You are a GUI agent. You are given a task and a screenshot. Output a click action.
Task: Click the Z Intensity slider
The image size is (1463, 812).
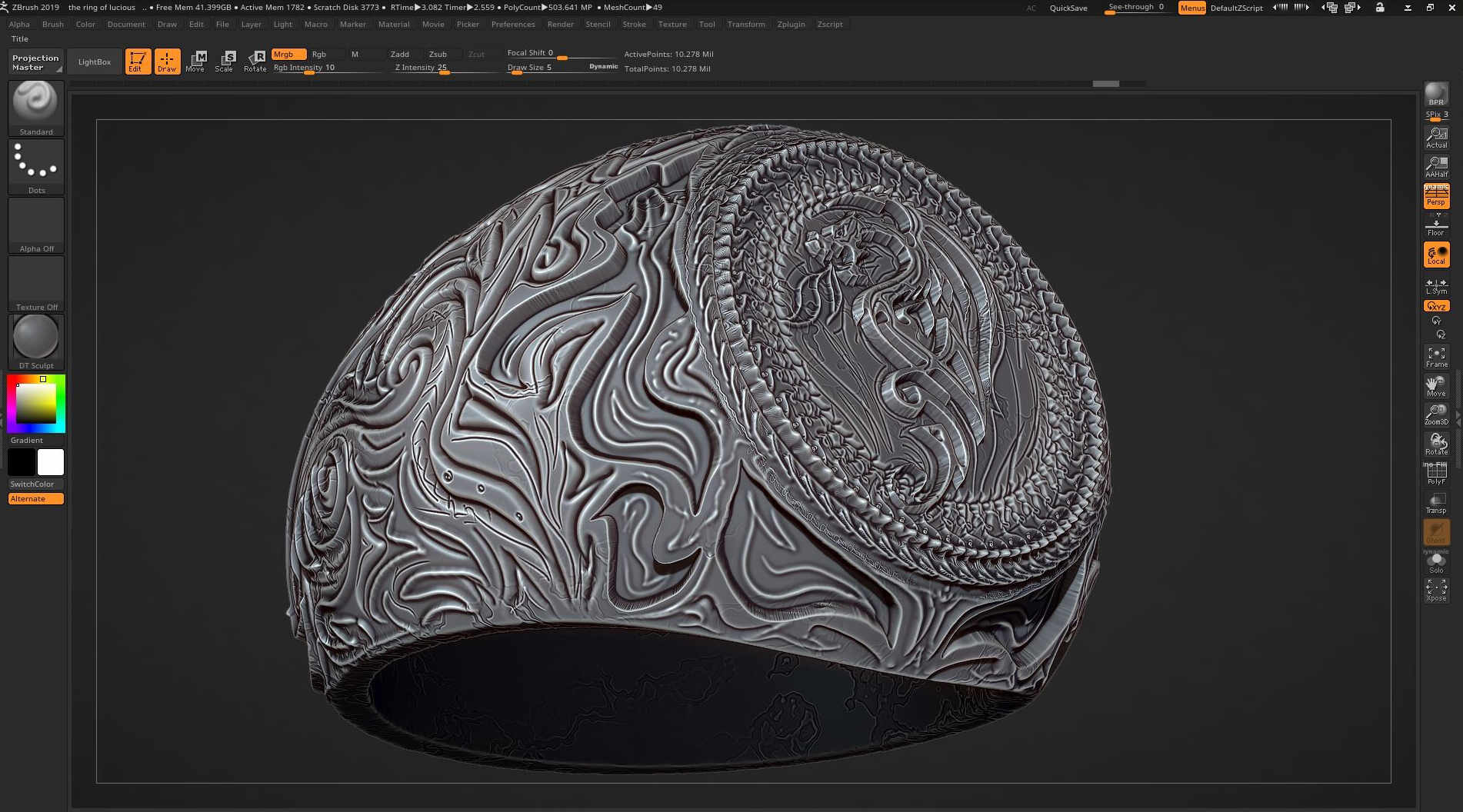445,68
